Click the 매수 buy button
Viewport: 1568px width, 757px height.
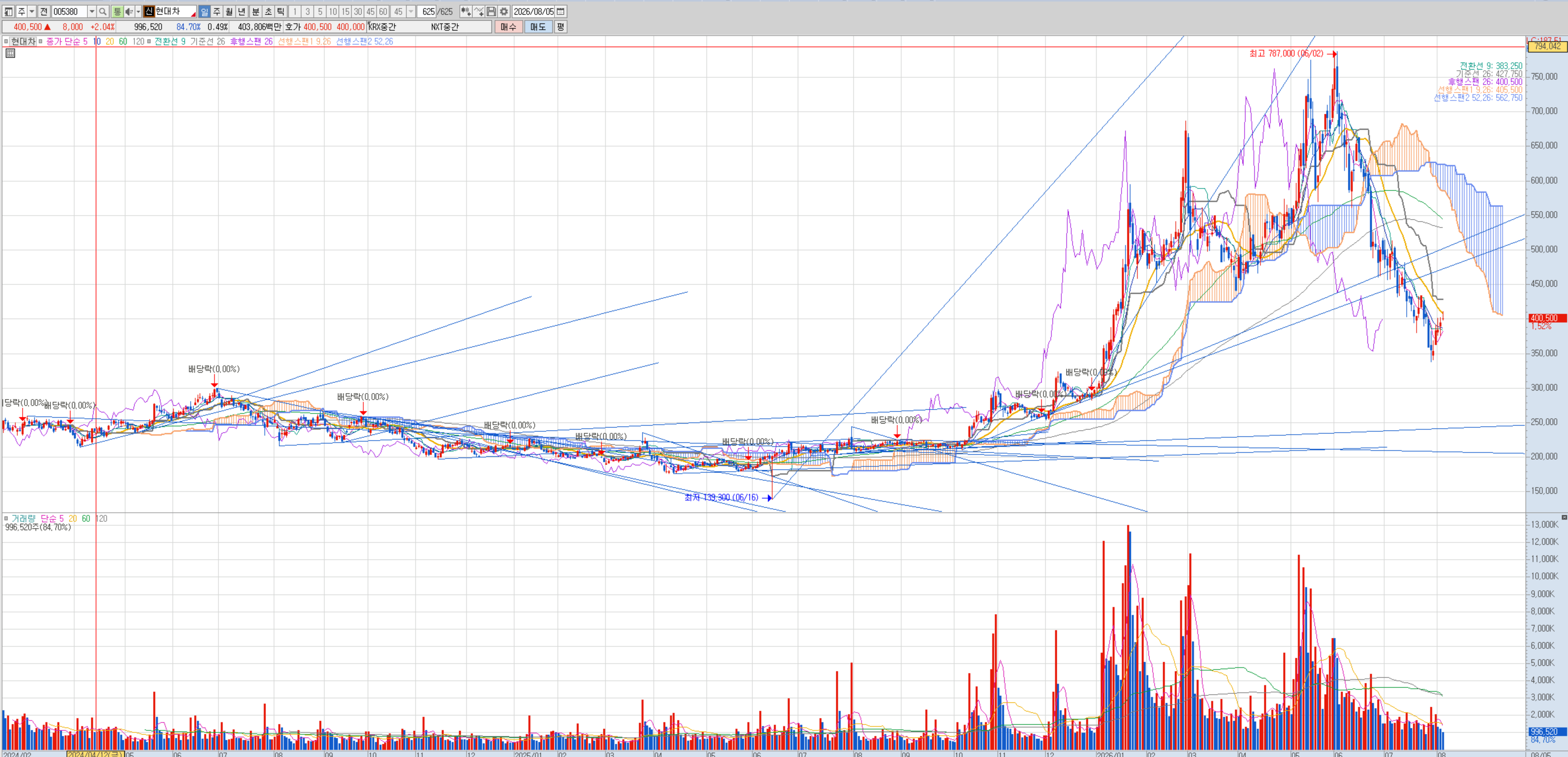[508, 27]
